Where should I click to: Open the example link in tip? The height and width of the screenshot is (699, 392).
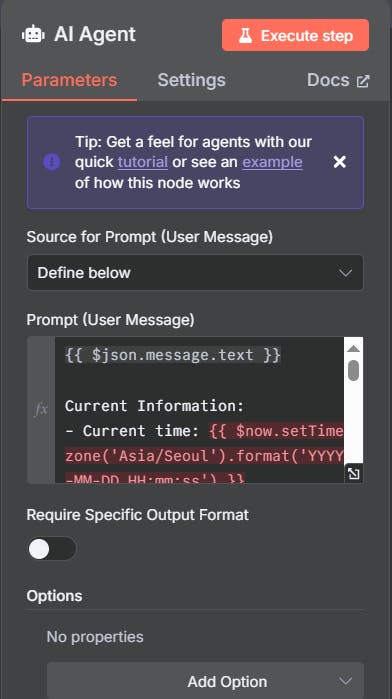[x=272, y=162]
